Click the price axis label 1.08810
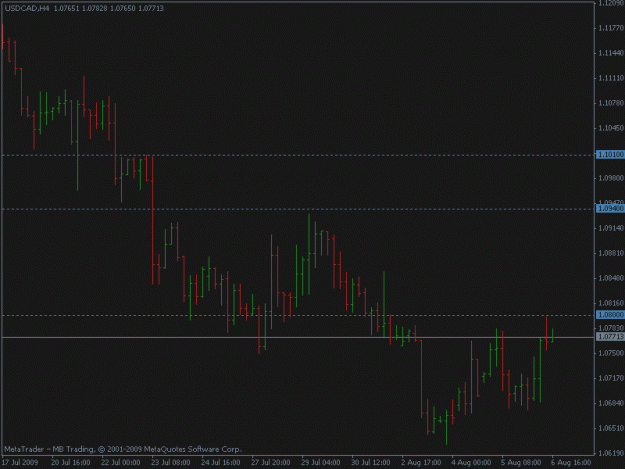Image resolution: width=625 pixels, height=469 pixels. click(611, 253)
